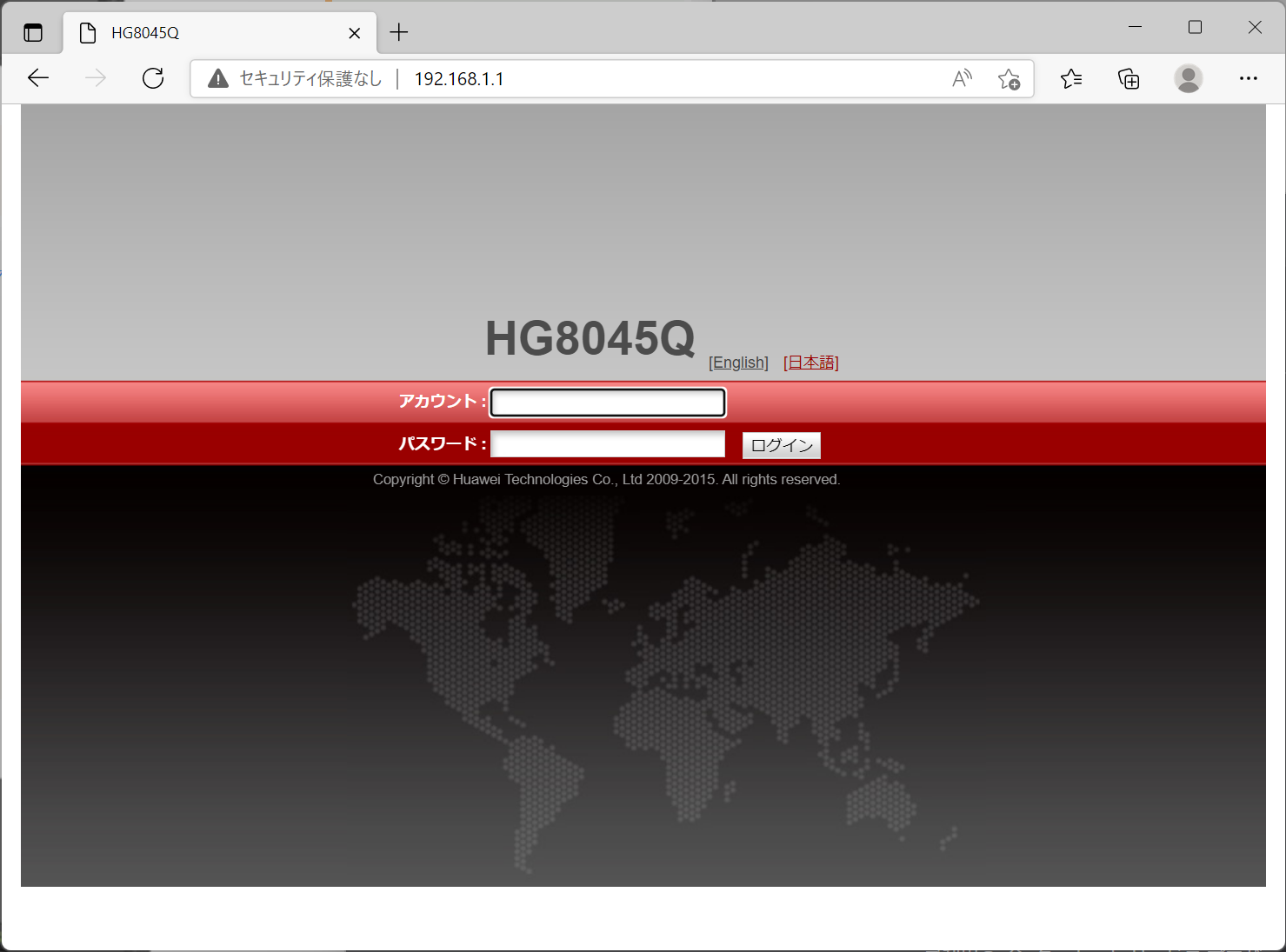Screen dimensions: 1286x952
Task: Click the パスワード input field
Action: point(608,444)
